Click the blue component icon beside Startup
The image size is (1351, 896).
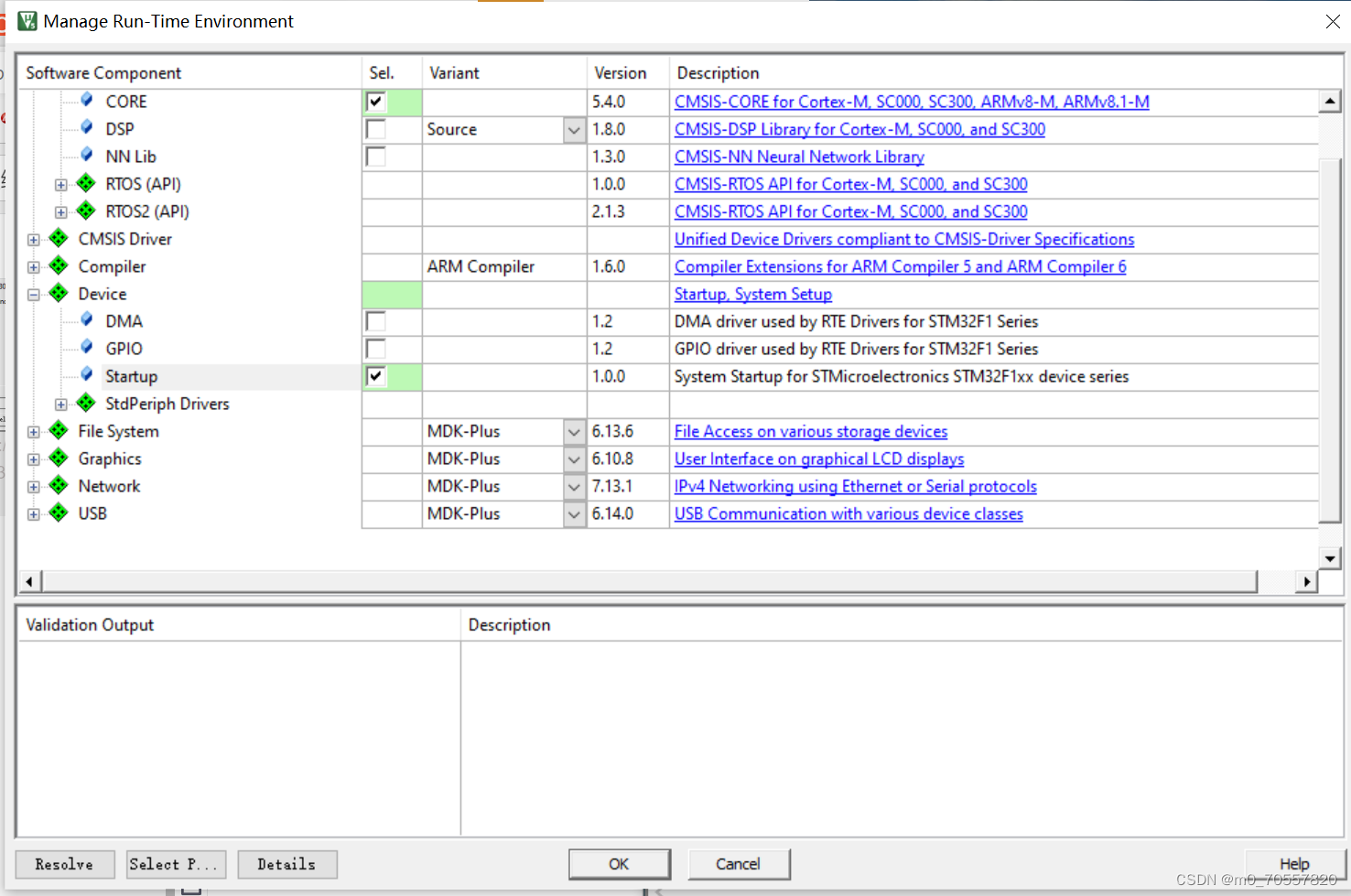point(87,374)
